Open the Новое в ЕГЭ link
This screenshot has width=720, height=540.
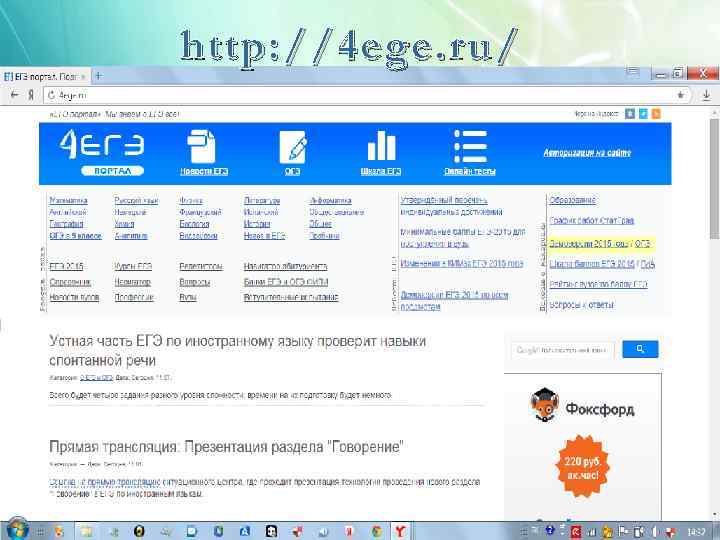(x=264, y=236)
